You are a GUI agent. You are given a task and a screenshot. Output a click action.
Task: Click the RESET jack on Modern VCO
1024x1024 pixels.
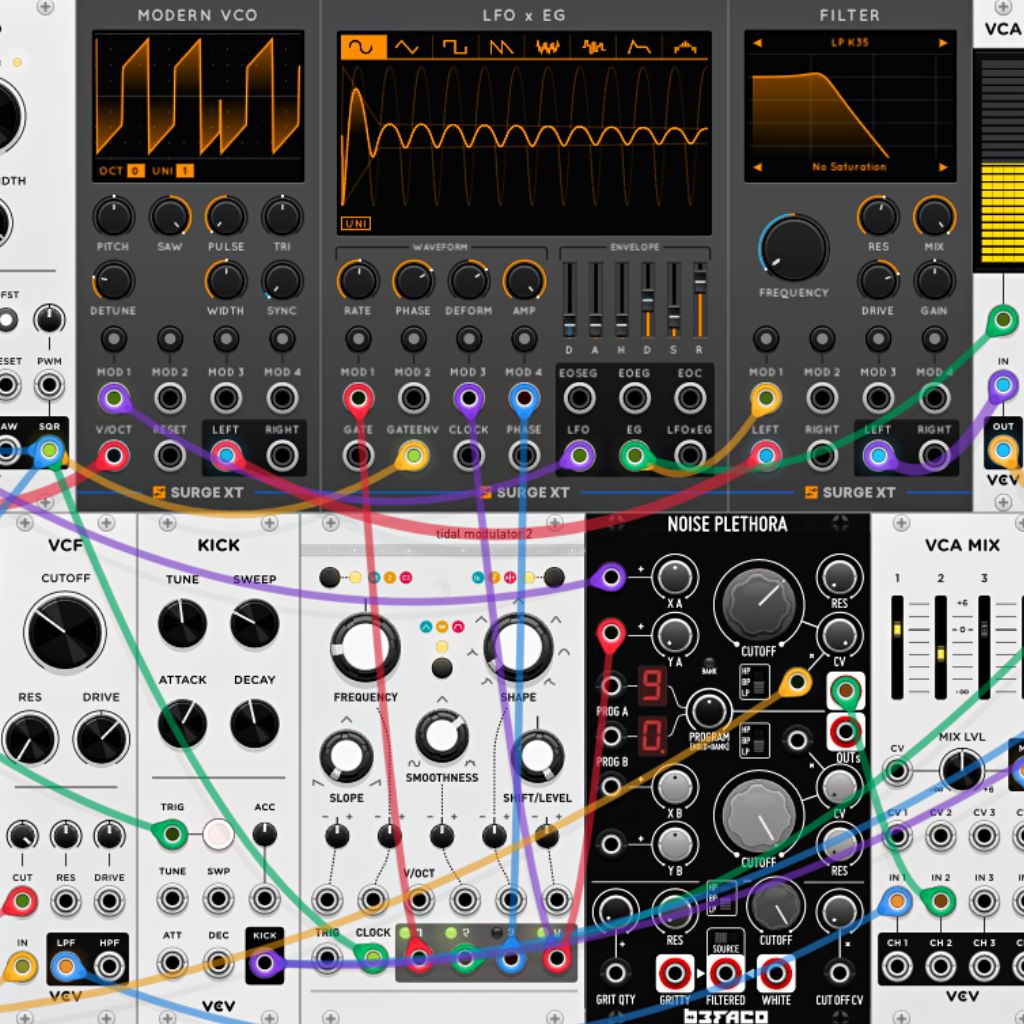point(170,455)
